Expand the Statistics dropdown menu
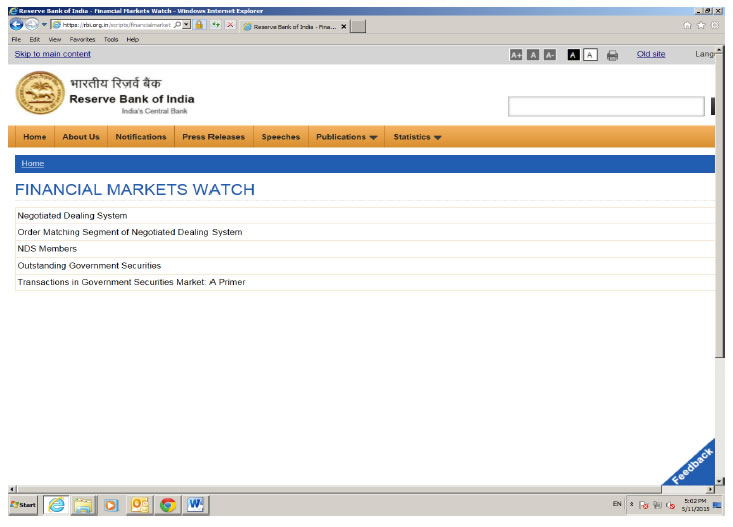Screen dimensions: 733x527 point(417,137)
